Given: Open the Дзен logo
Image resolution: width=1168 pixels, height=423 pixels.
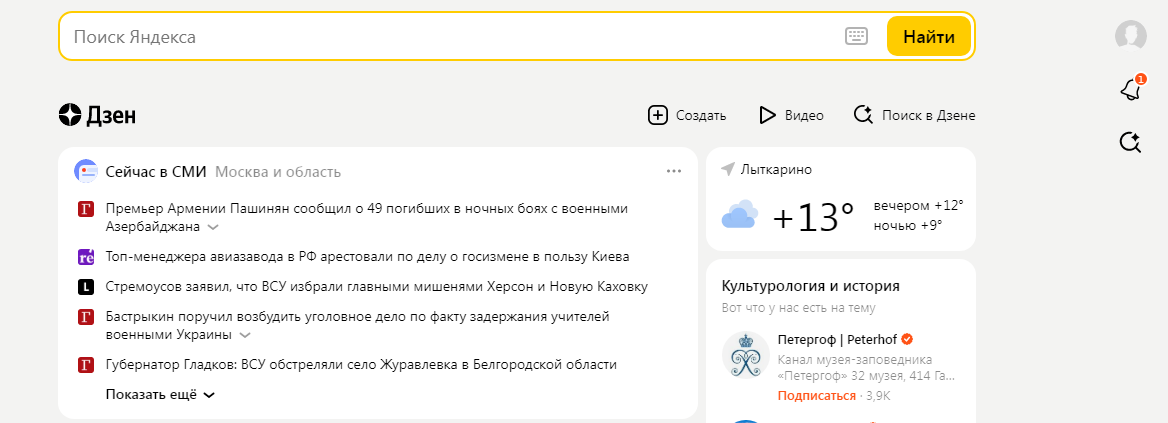Looking at the screenshot, I should pyautogui.click(x=97, y=115).
